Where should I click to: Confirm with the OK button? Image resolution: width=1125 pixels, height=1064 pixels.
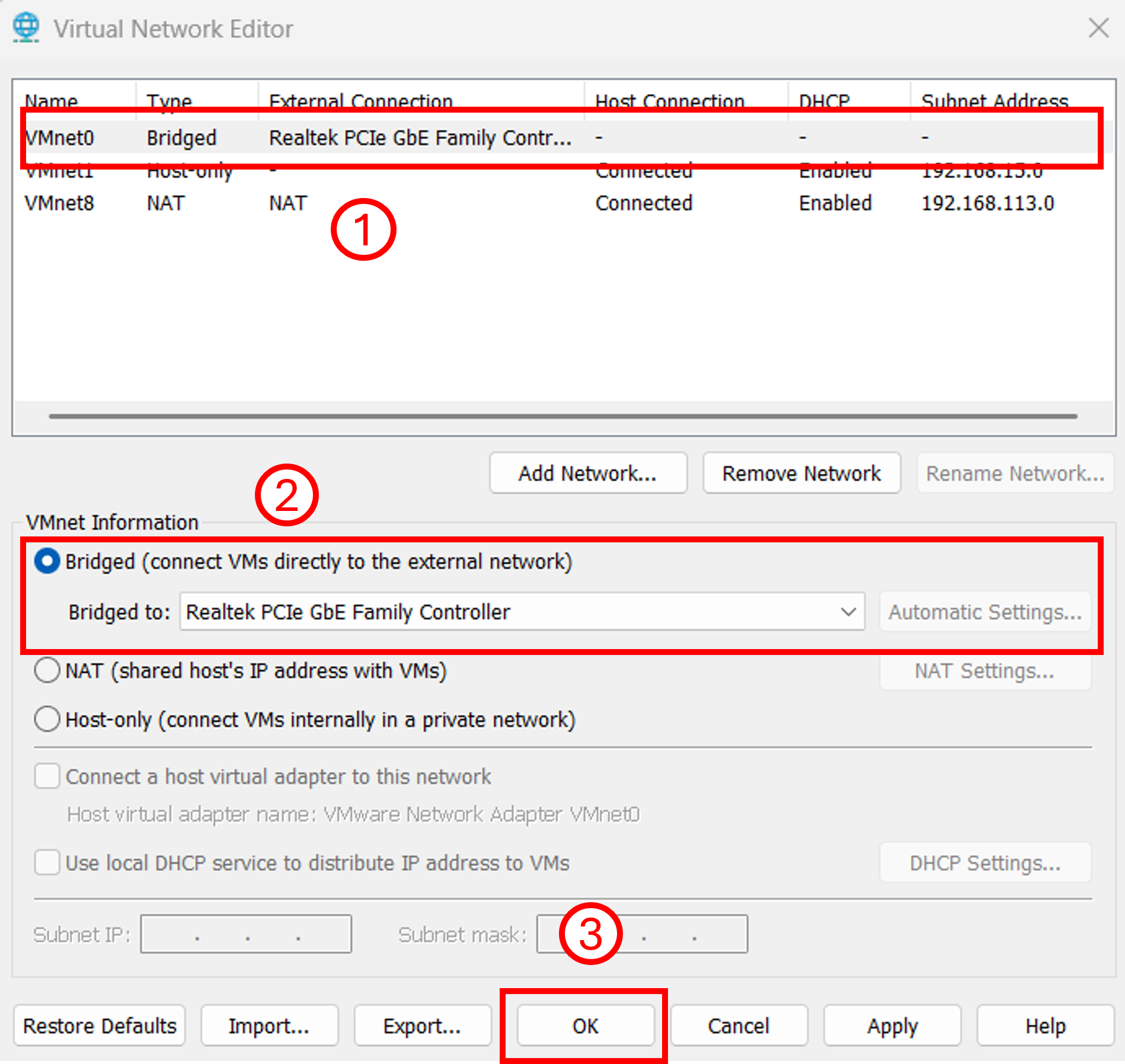point(585,1025)
